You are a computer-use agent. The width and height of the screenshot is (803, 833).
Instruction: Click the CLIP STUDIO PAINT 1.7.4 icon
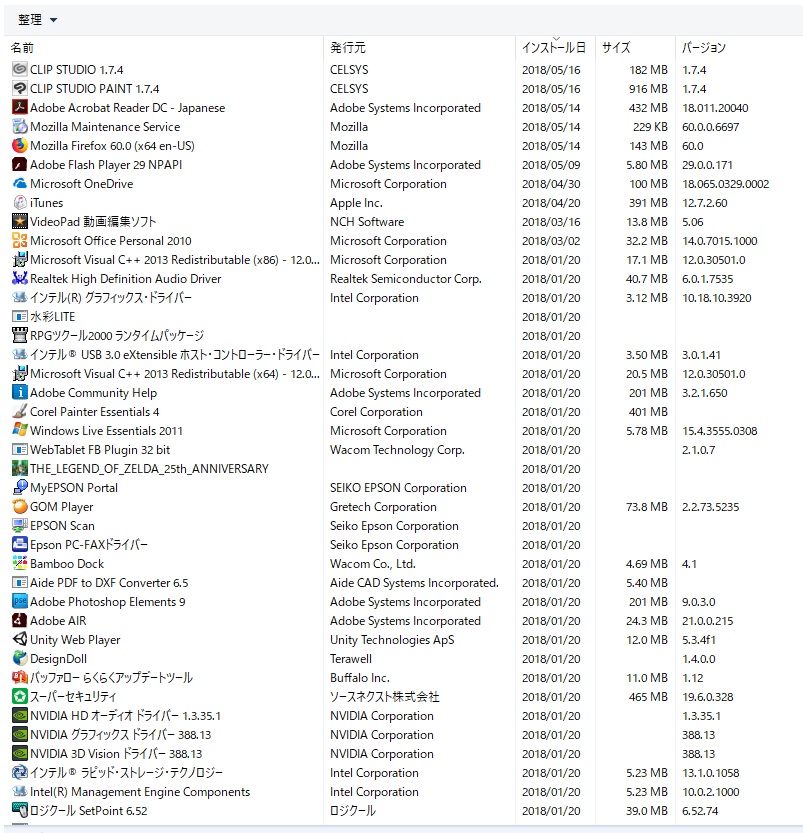(x=20, y=88)
